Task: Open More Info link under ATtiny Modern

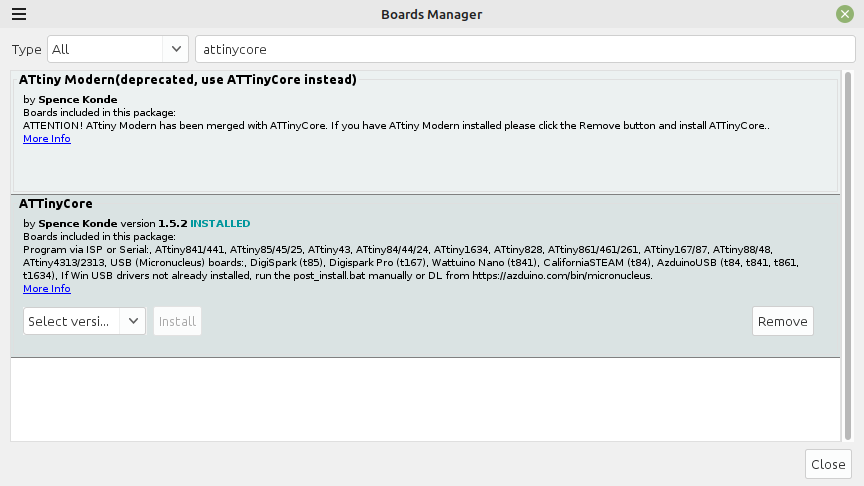Action: tap(47, 139)
